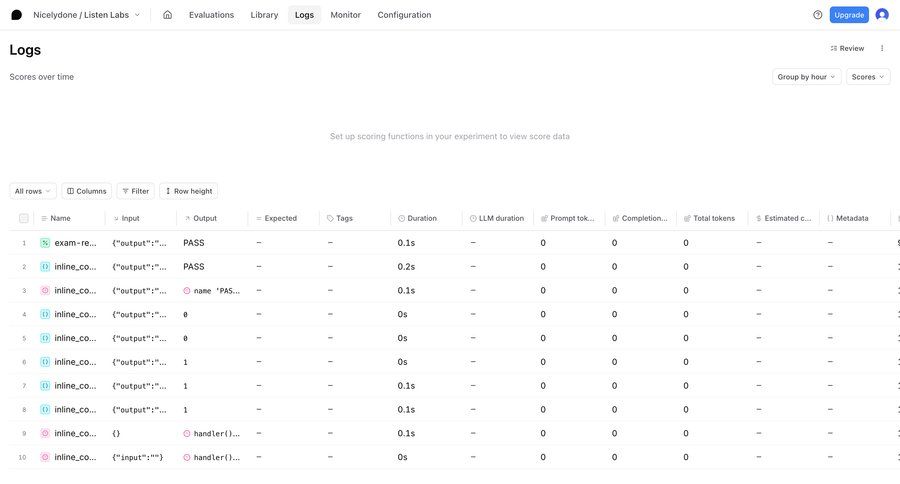This screenshot has height=484, width=900.
Task: Click the Output column header
Action: [x=205, y=218]
